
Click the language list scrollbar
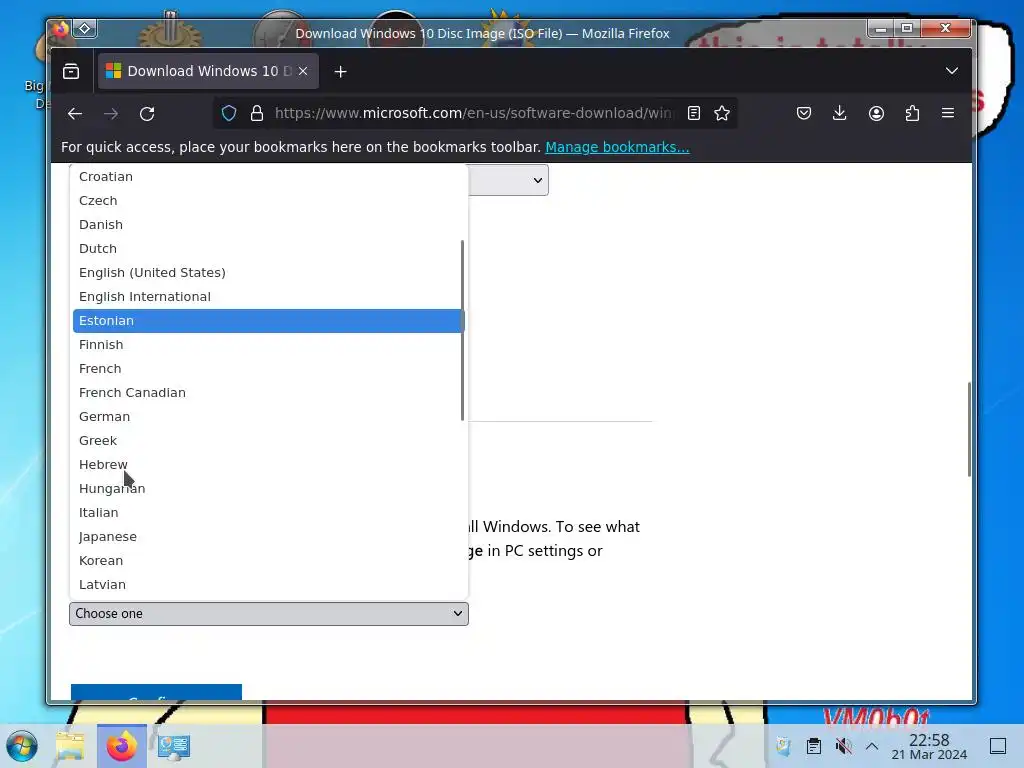point(462,330)
